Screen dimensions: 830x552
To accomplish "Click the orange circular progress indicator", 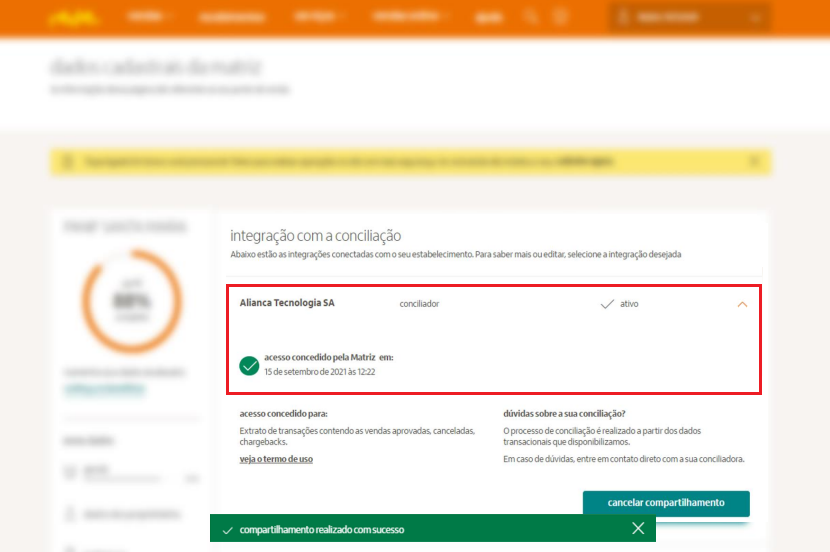I will click(132, 301).
